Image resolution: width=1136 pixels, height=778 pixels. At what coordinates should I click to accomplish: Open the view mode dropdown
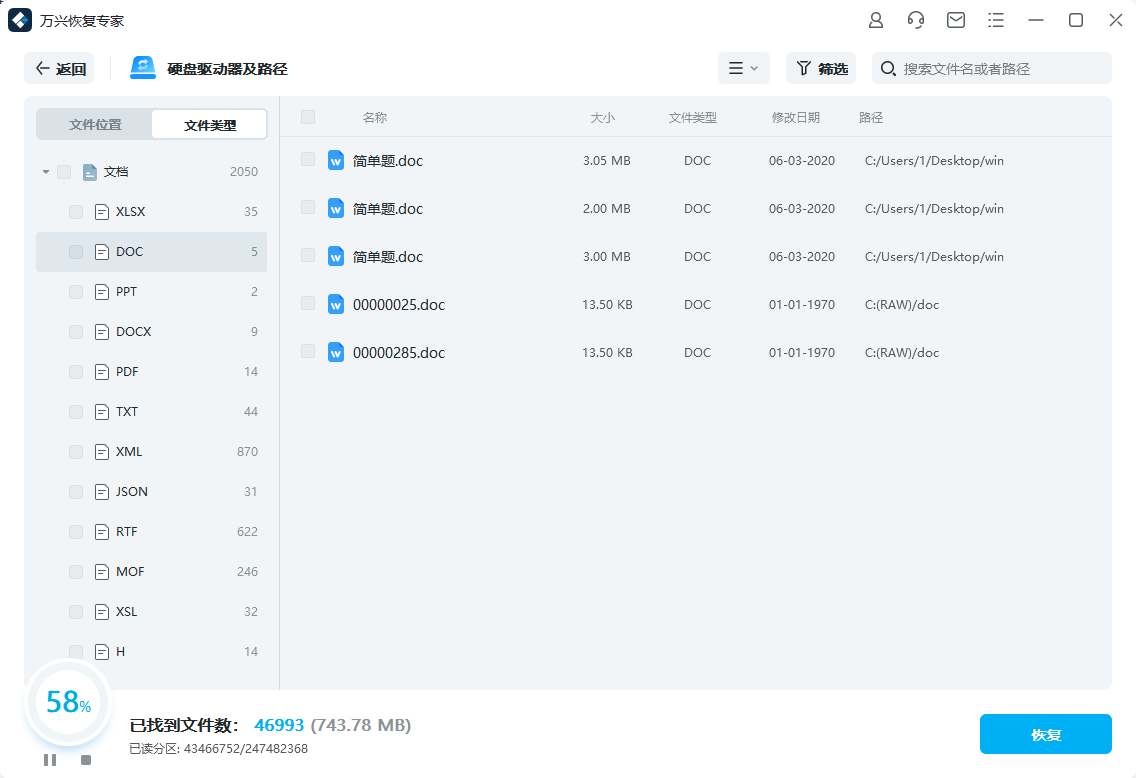[x=743, y=68]
